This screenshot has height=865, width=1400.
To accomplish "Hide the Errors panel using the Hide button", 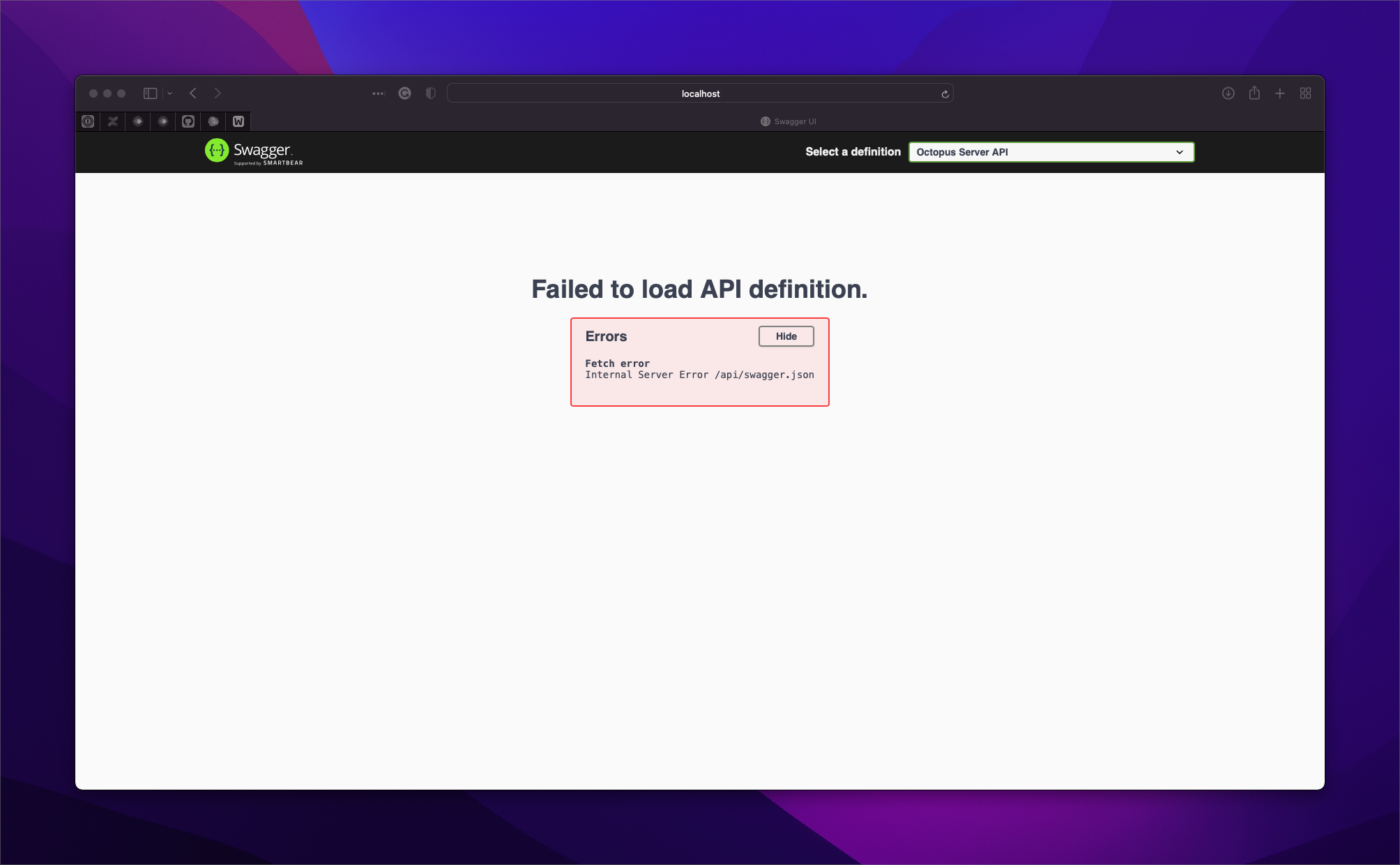I will pos(785,336).
